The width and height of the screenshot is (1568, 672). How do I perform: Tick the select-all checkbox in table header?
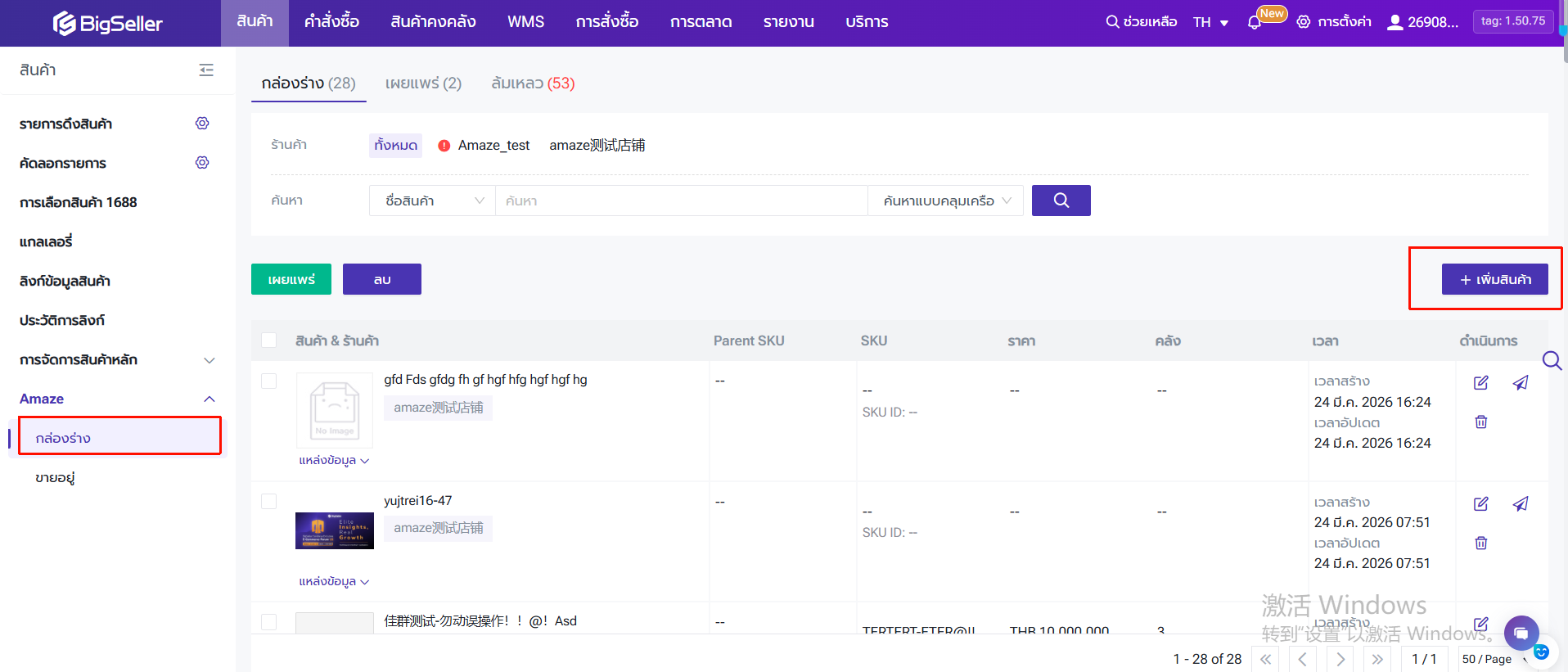point(268,341)
